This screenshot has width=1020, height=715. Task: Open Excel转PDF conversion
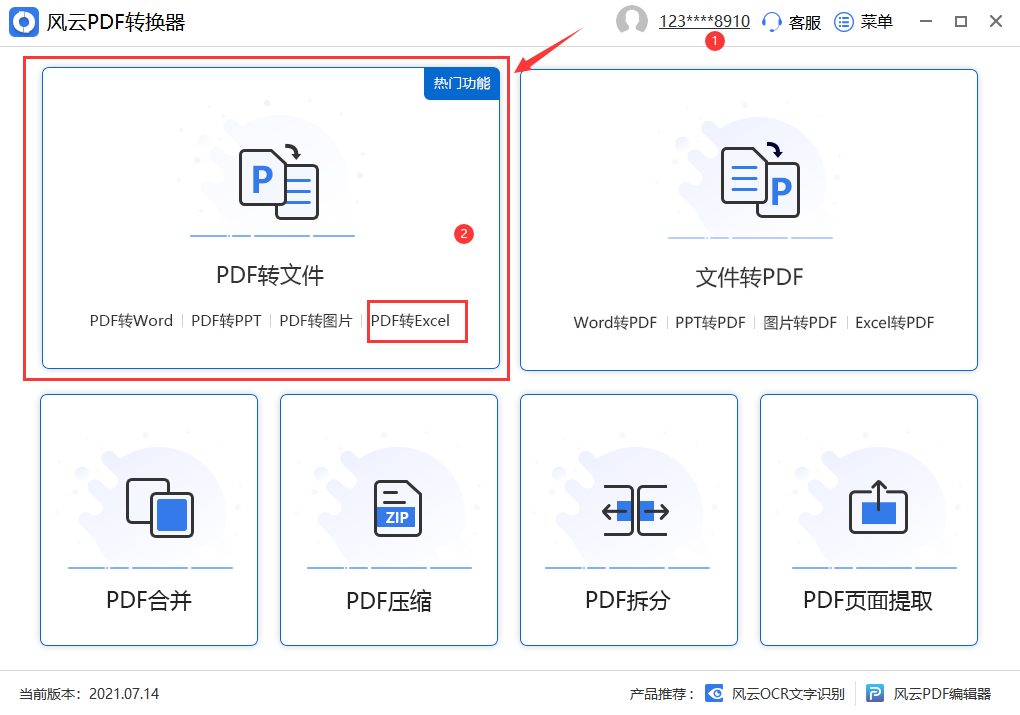[x=894, y=323]
